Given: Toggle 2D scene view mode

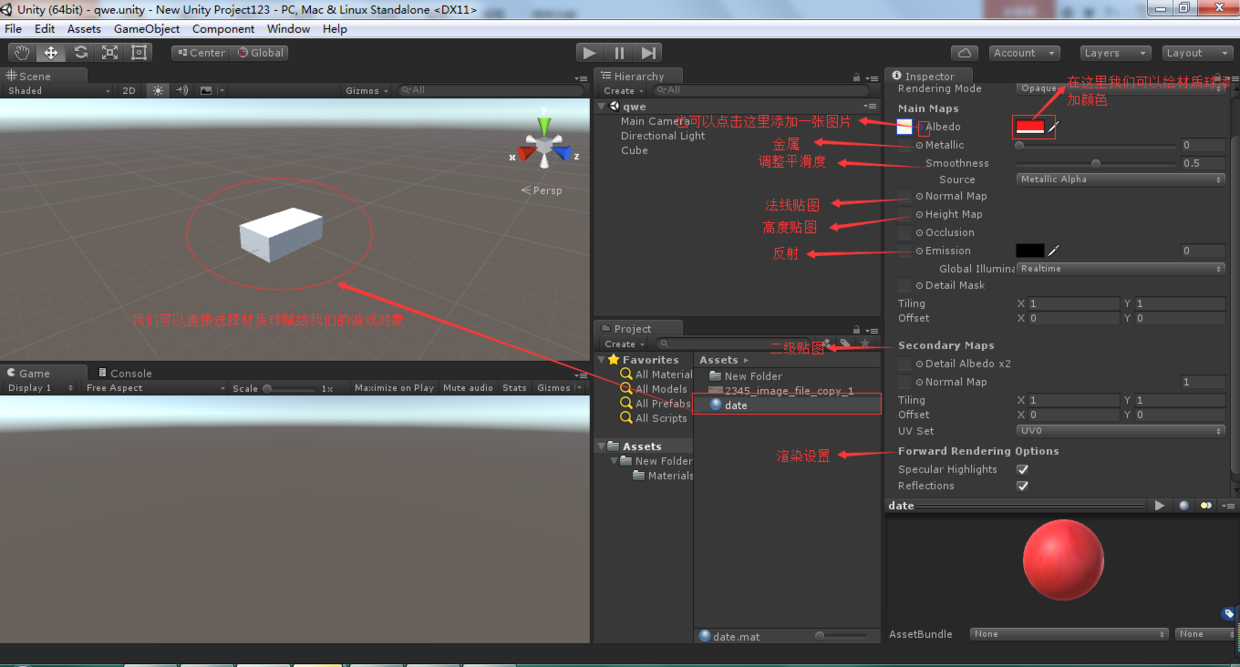Looking at the screenshot, I should pos(129,90).
